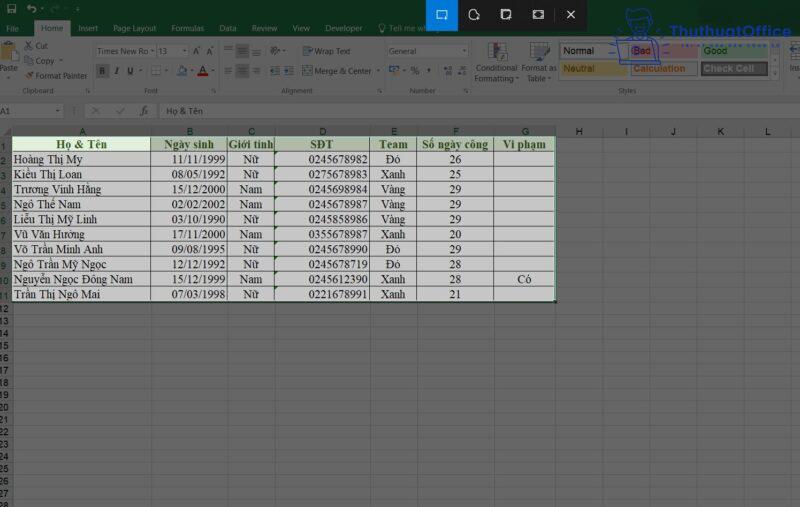
Task: Click the Fill Color paint bucket
Action: pos(182,71)
